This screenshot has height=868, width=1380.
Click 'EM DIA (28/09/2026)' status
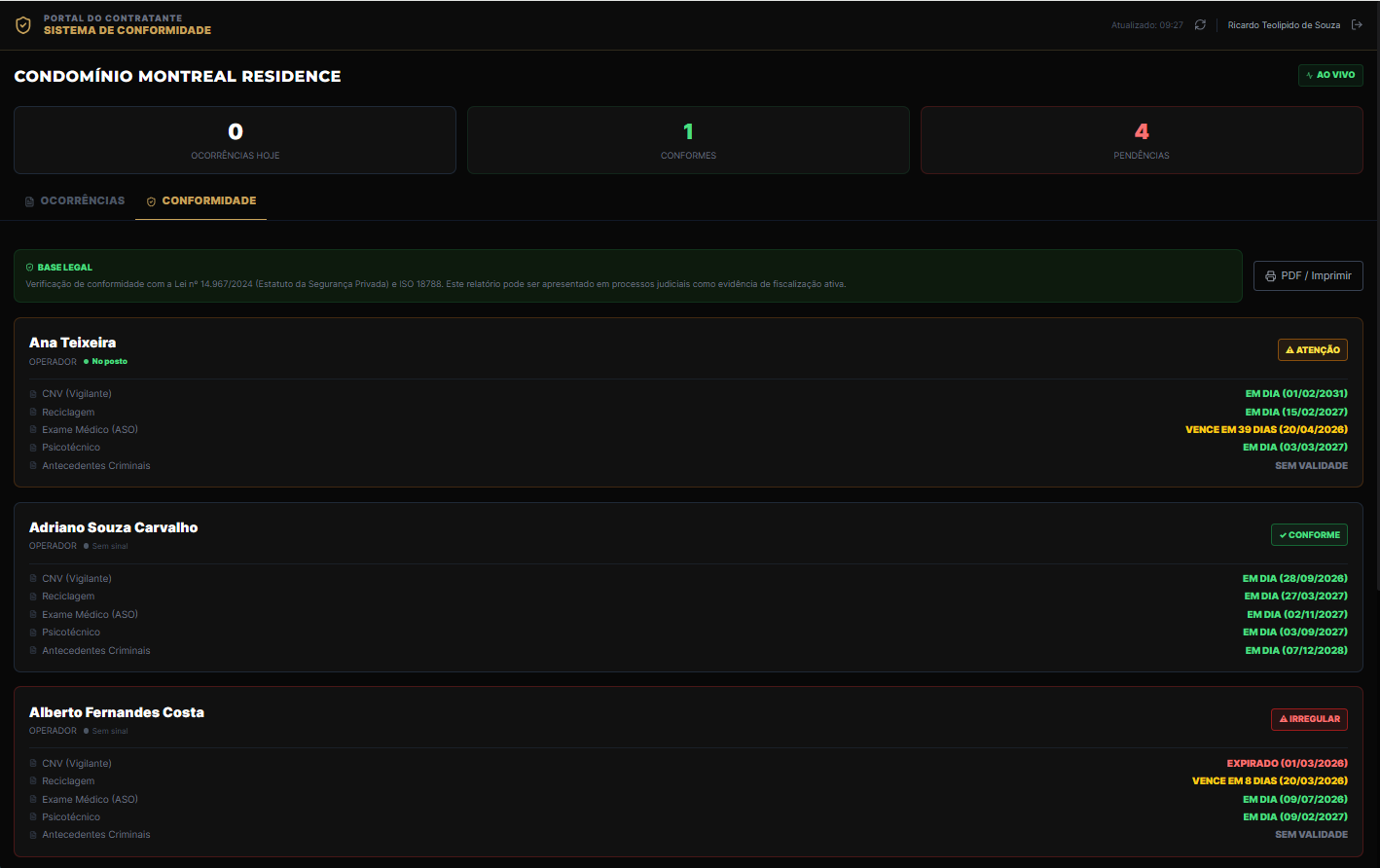pyautogui.click(x=1295, y=579)
